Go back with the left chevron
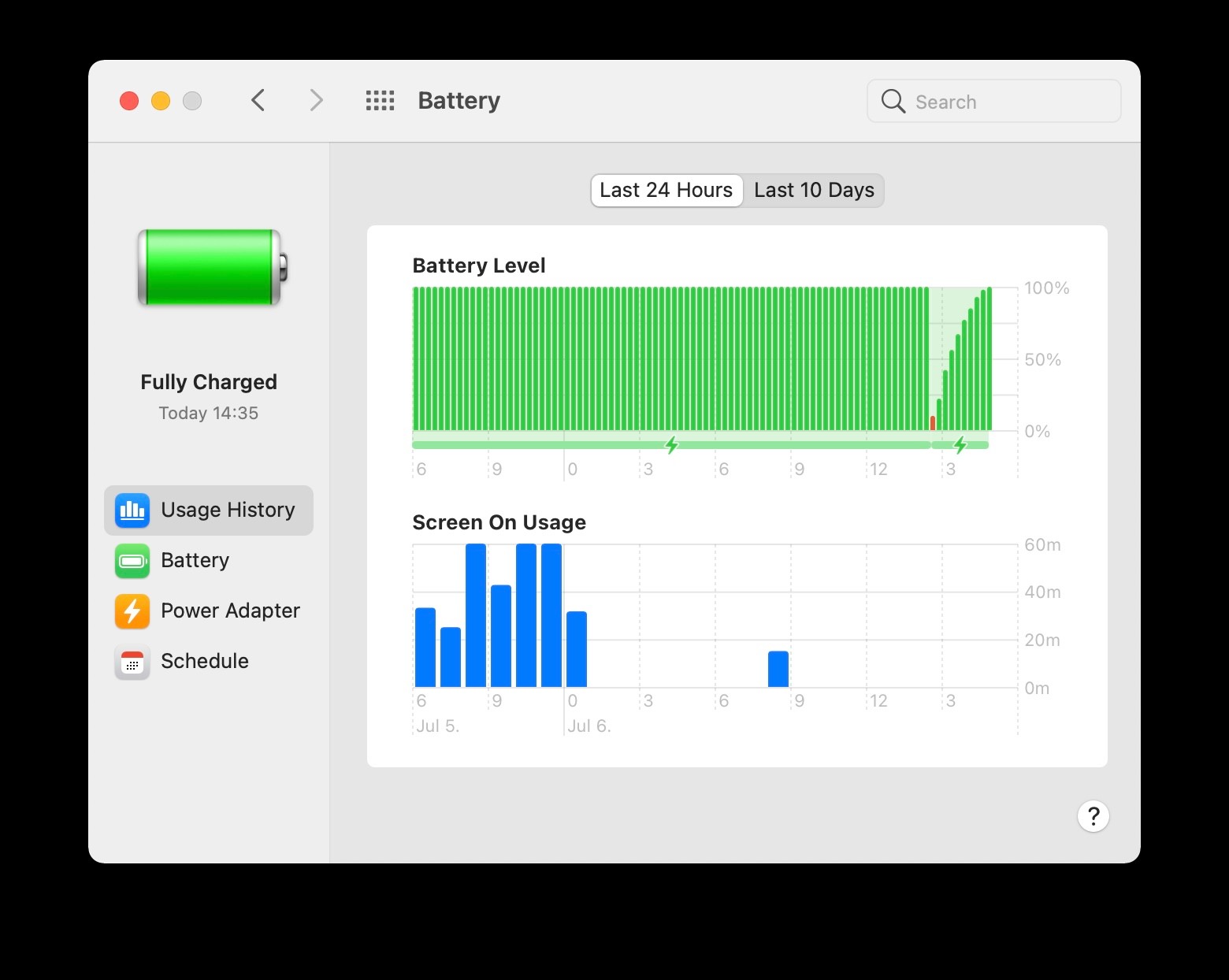 [258, 101]
